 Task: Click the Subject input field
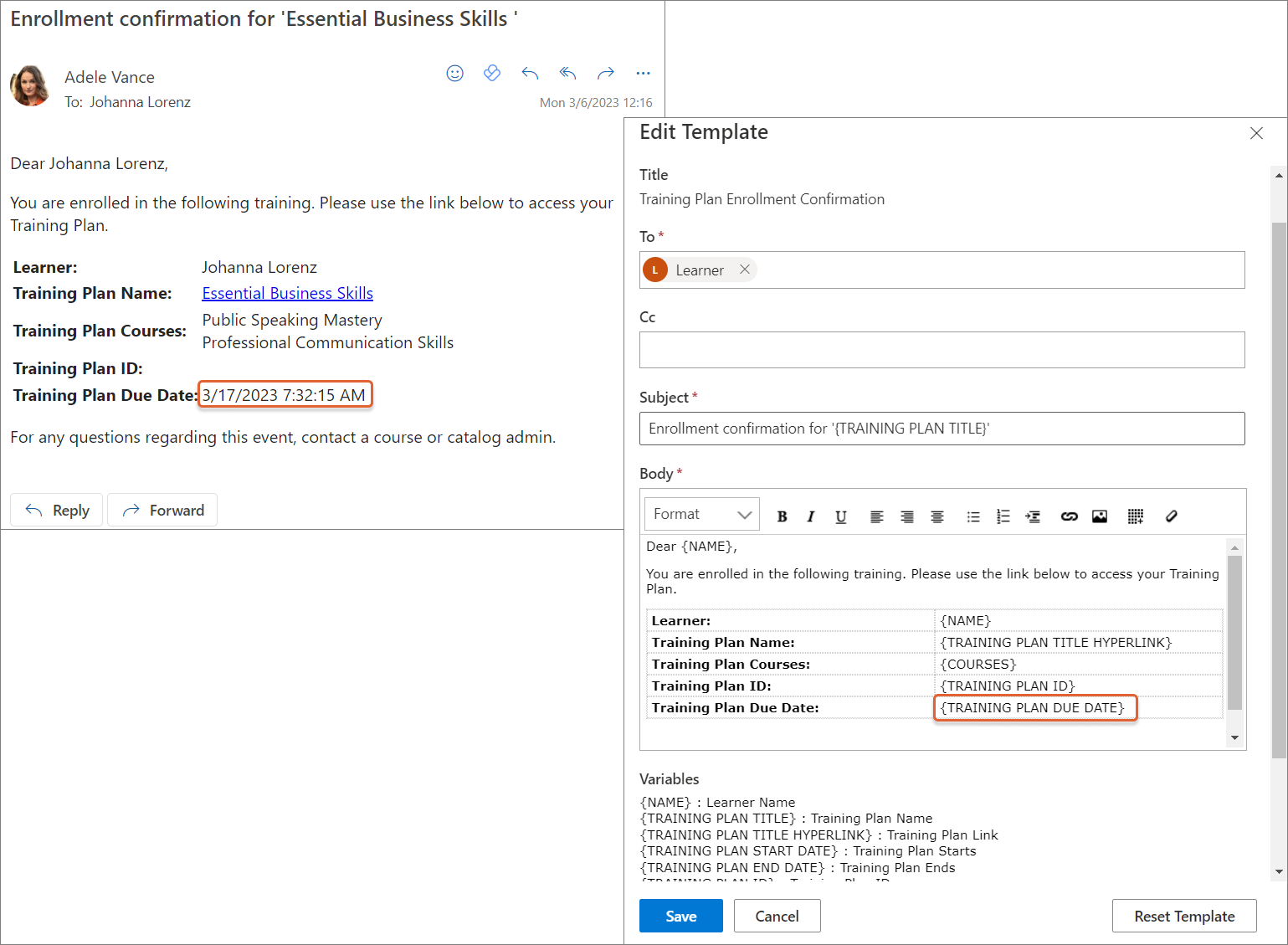tap(942, 429)
